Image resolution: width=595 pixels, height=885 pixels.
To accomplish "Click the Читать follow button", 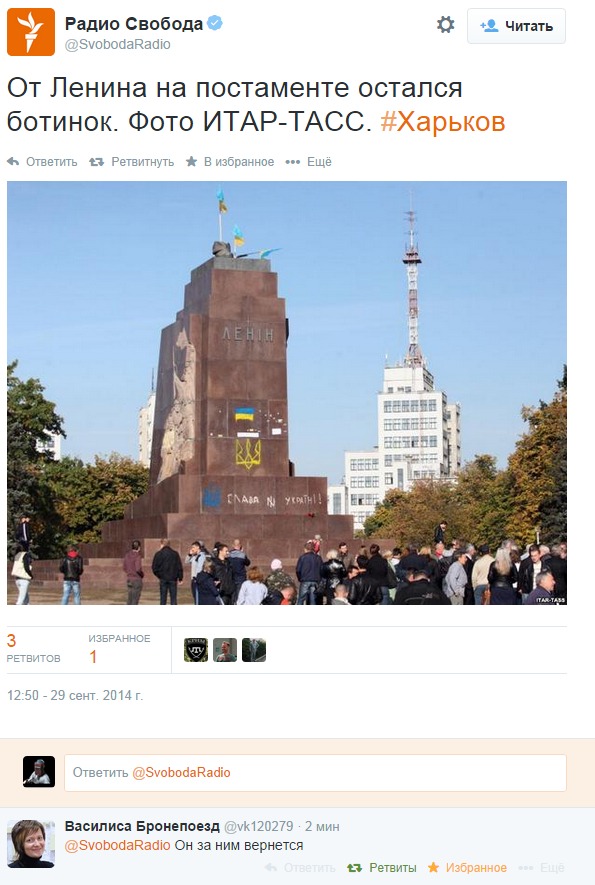I will 516,26.
